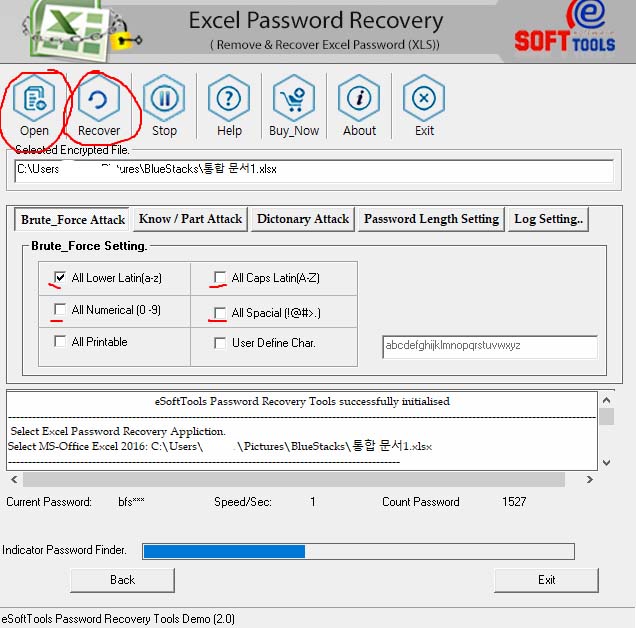The height and width of the screenshot is (628, 636).
Task: Click the status bar 'eSoftTools Password Recovery Tools Demo (2.0)'
Action: pos(118,619)
